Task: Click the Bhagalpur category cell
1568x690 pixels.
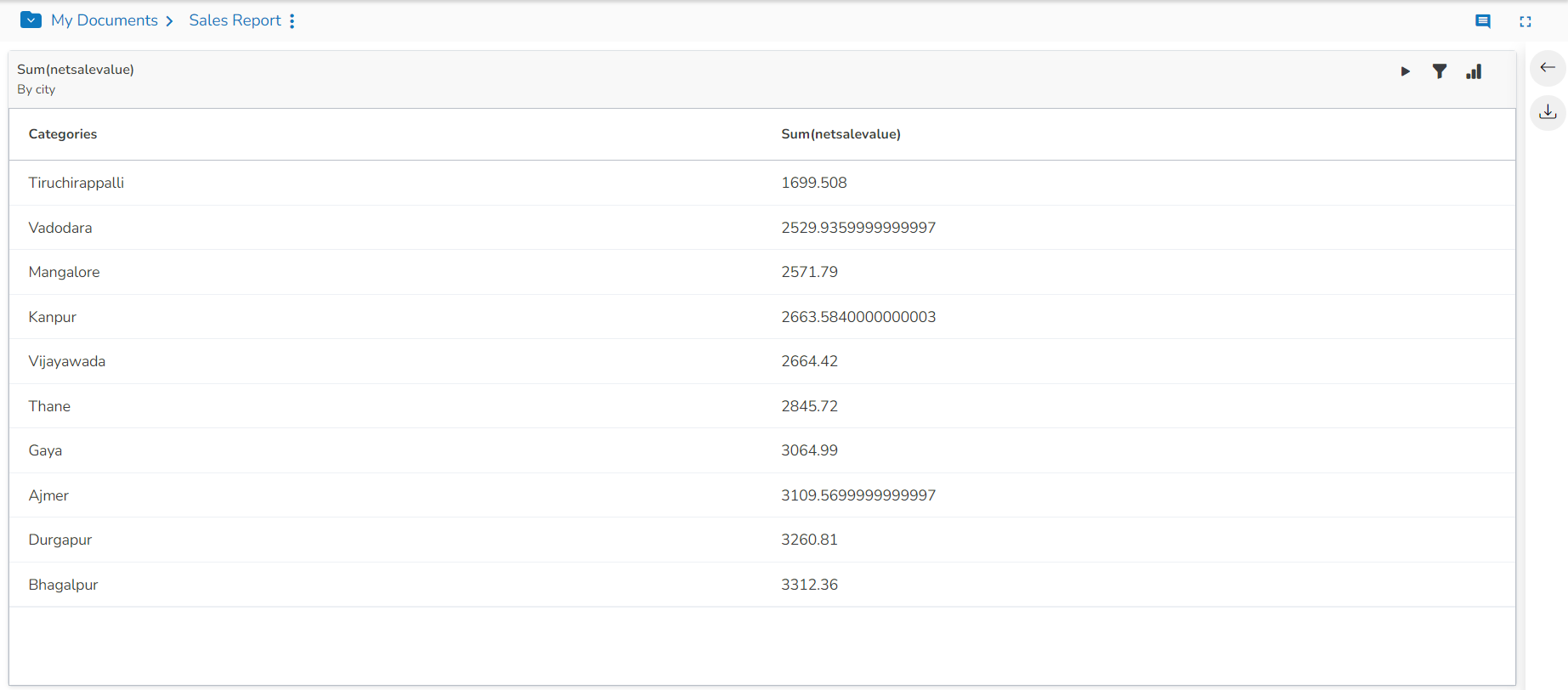Action: coord(63,585)
